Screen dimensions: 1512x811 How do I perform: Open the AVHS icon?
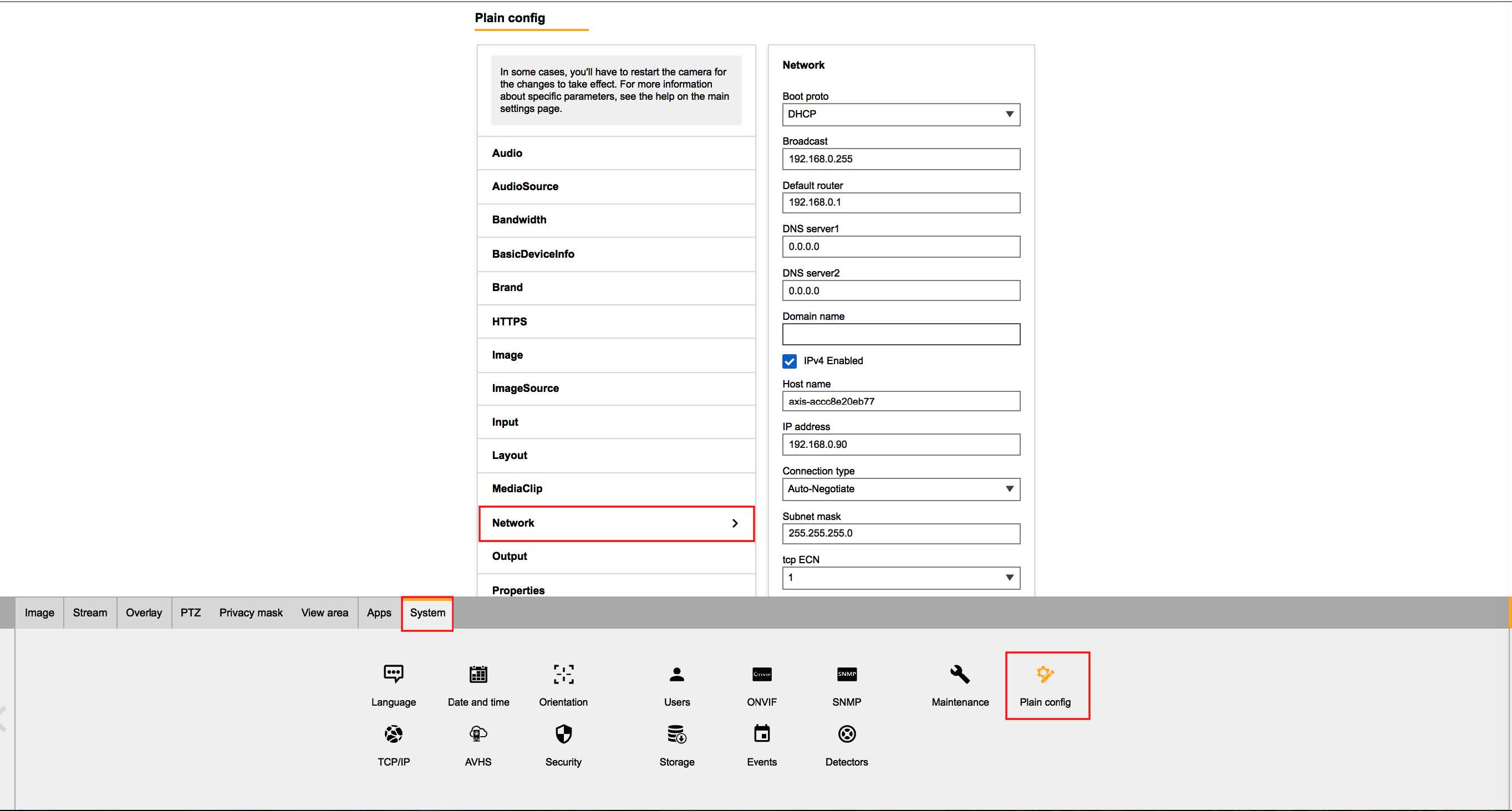click(x=478, y=733)
